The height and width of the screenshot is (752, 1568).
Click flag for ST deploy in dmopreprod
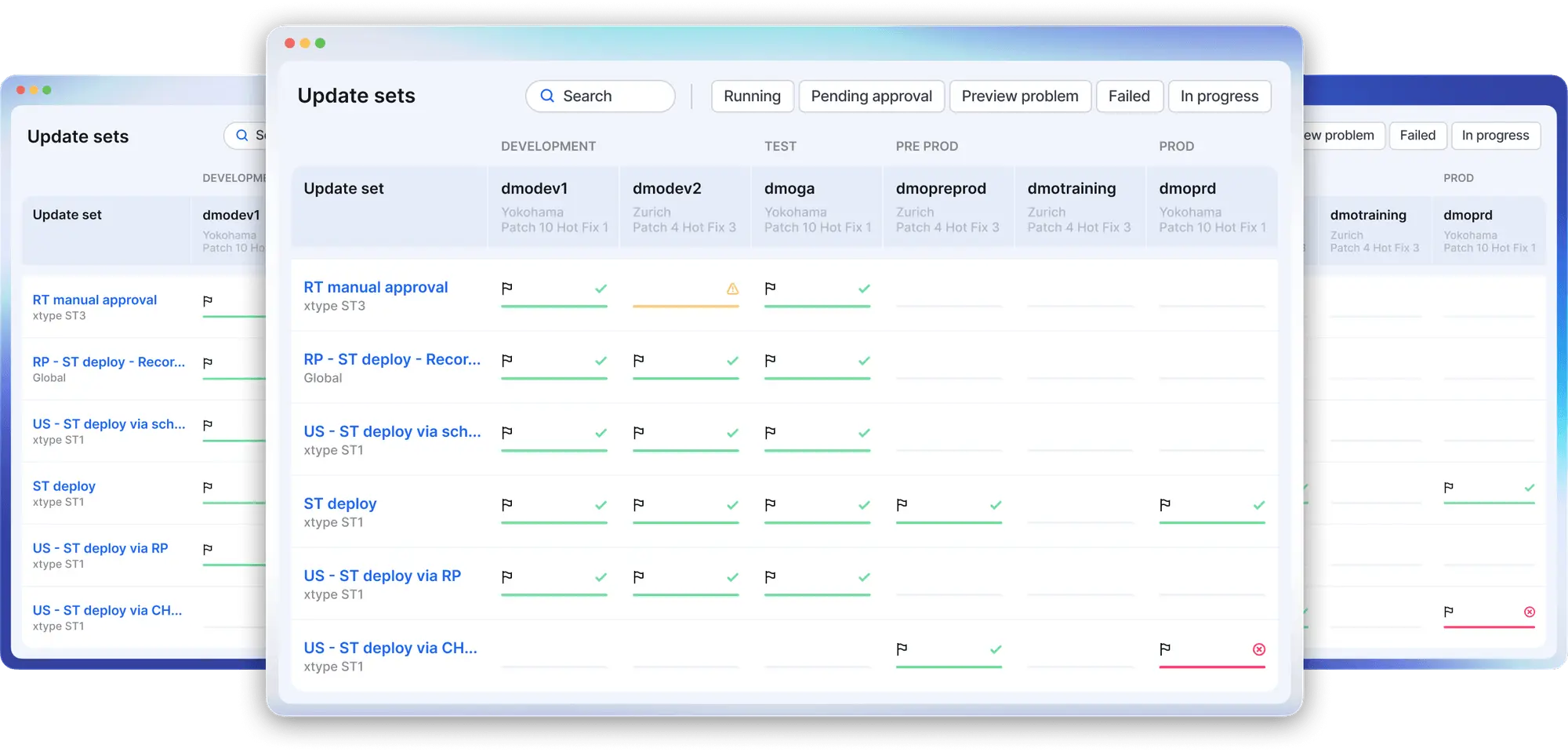pyautogui.click(x=902, y=505)
